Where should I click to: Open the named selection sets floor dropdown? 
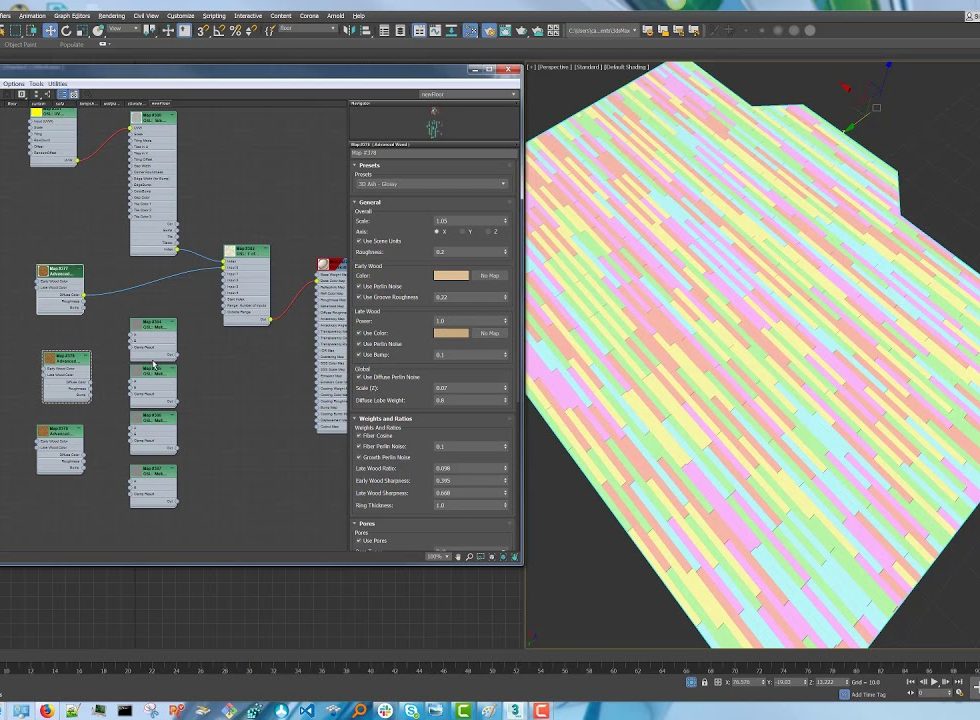[308, 28]
